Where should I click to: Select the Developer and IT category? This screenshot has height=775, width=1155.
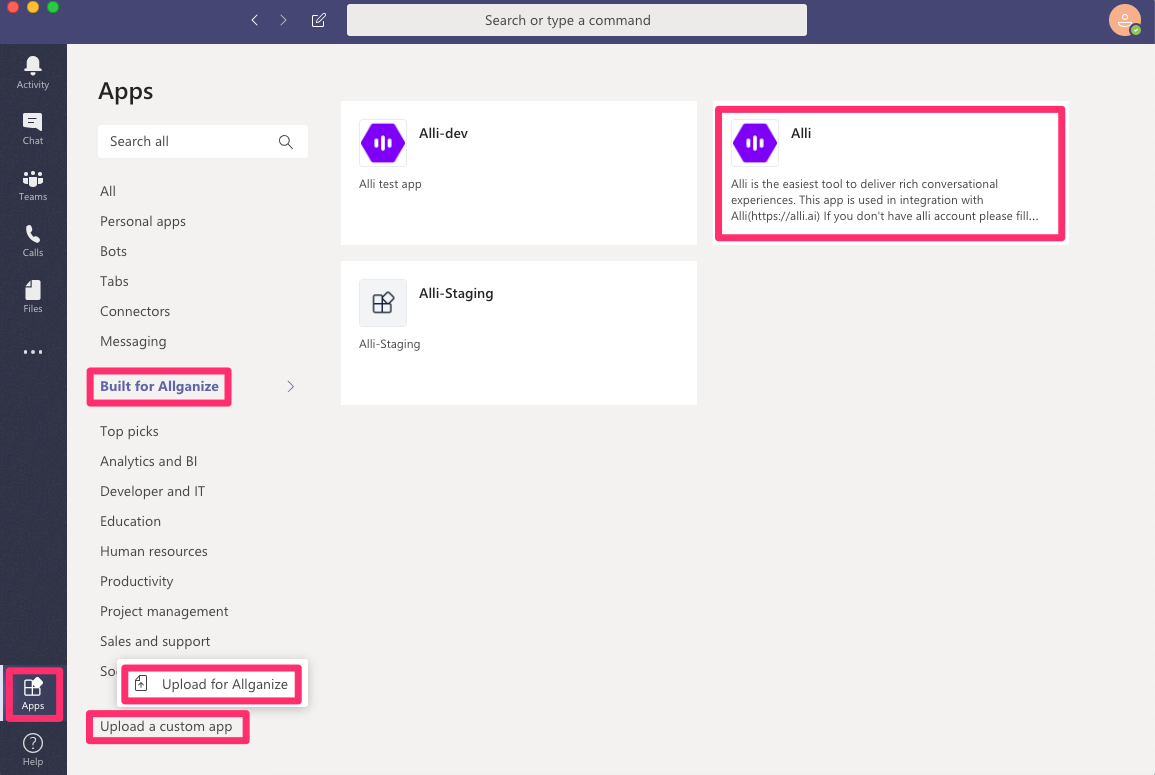(x=152, y=491)
